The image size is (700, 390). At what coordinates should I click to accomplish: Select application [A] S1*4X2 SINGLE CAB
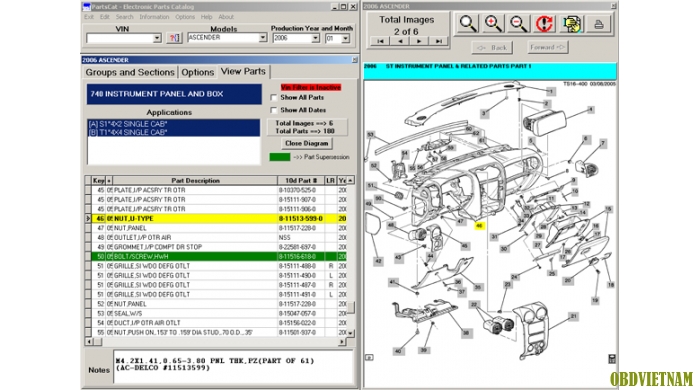point(174,124)
